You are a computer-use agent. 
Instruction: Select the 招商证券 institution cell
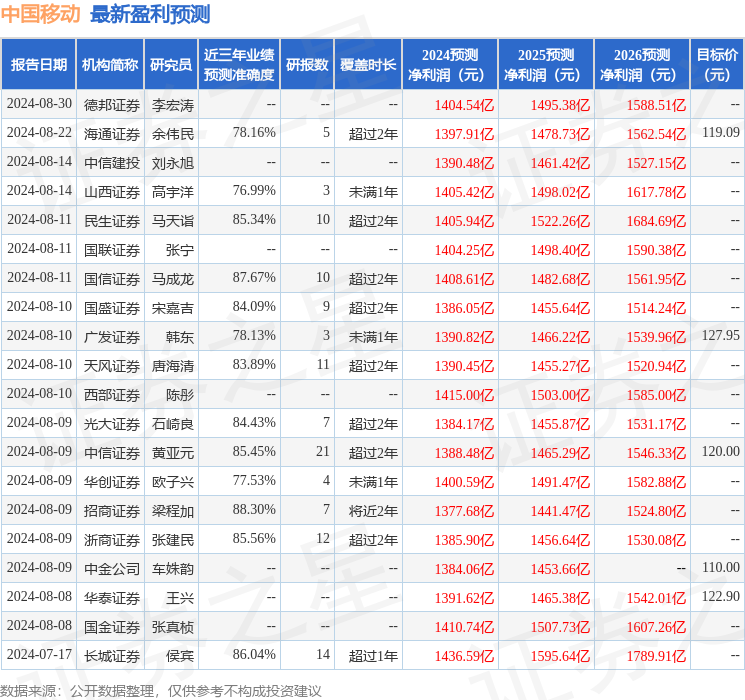tap(112, 511)
